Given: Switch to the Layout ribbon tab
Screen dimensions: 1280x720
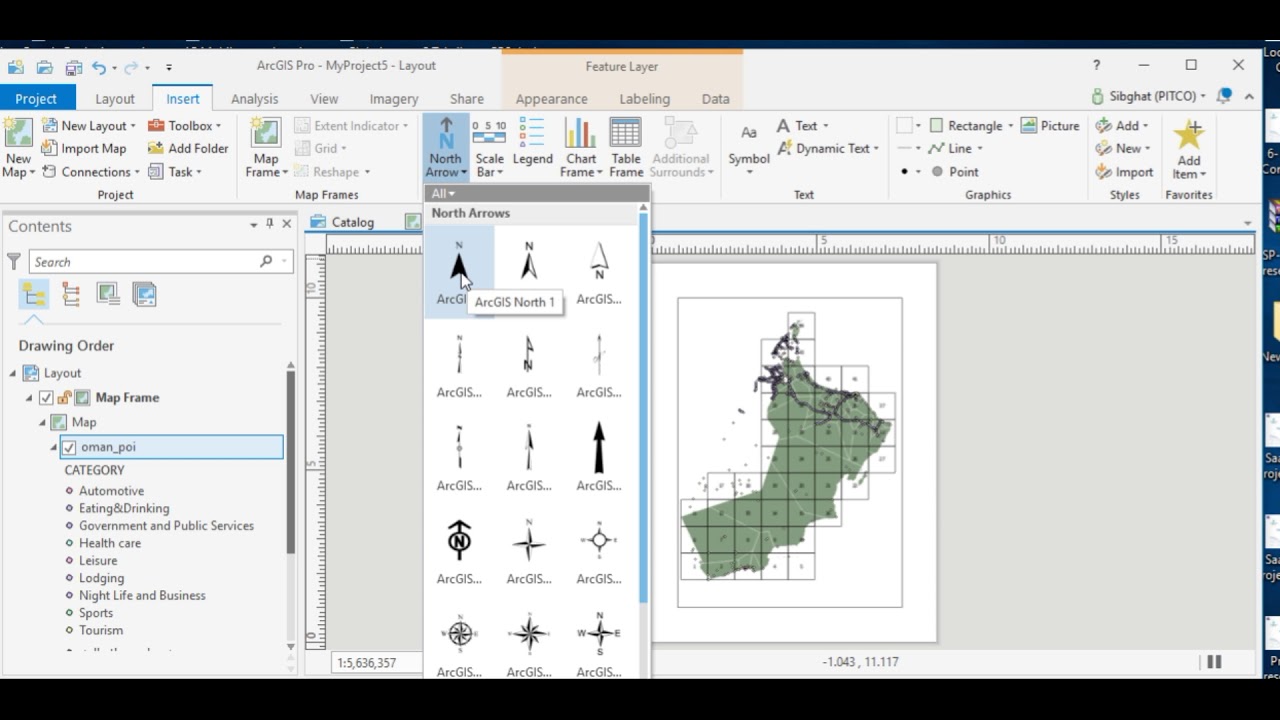Looking at the screenshot, I should click(x=115, y=99).
